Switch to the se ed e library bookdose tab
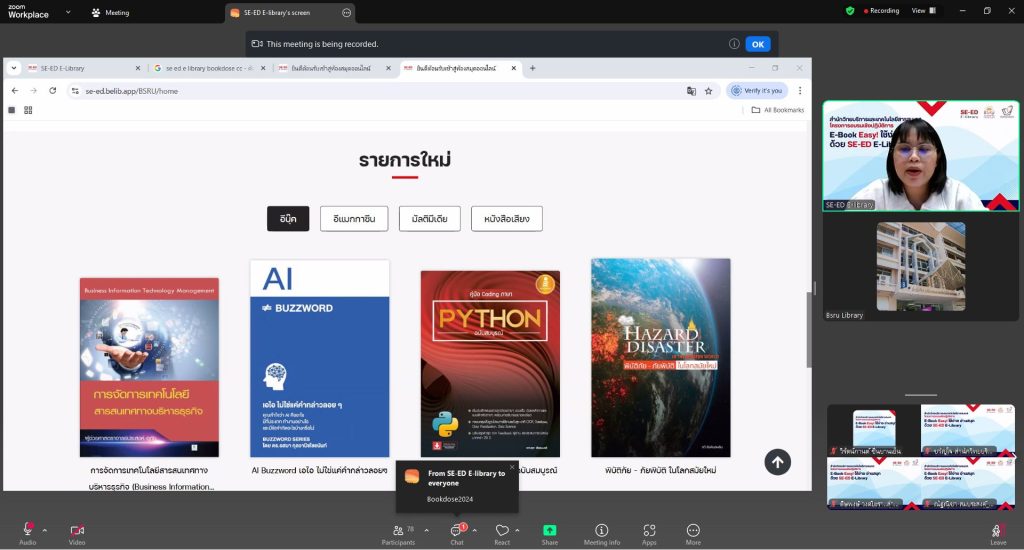 click(208, 68)
